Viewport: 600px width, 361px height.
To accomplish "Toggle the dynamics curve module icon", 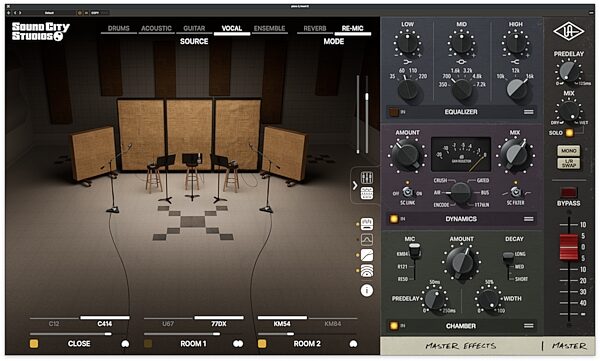I will tap(367, 255).
